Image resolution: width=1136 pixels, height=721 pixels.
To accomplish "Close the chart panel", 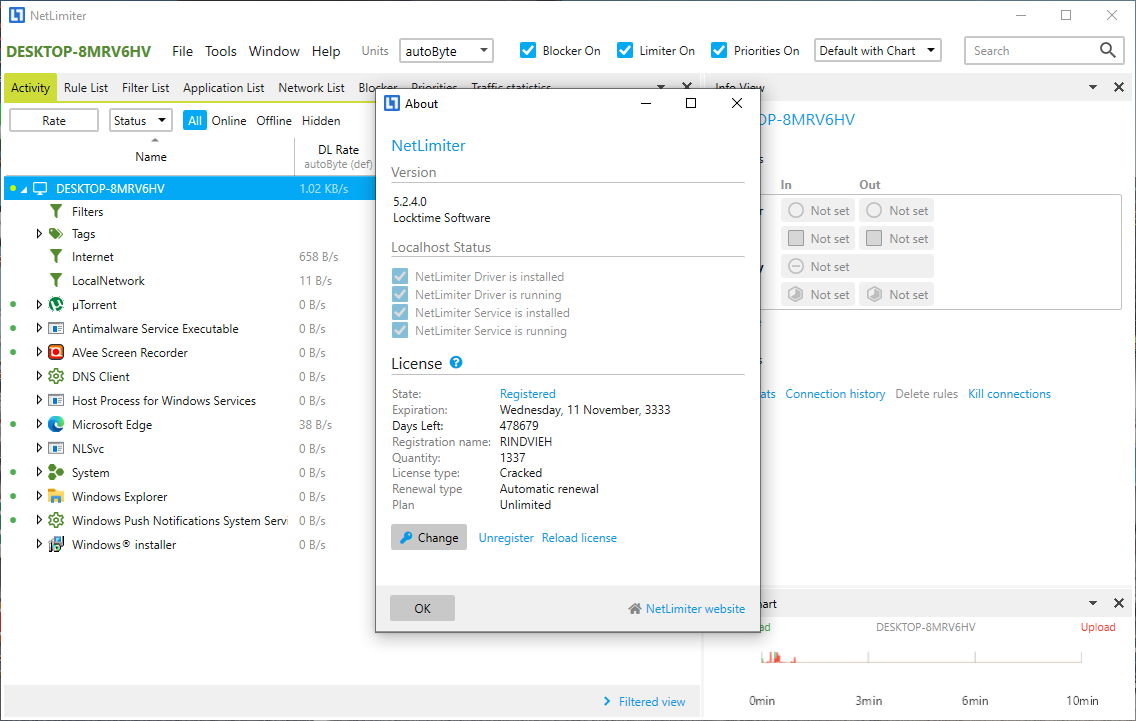I will point(1119,603).
